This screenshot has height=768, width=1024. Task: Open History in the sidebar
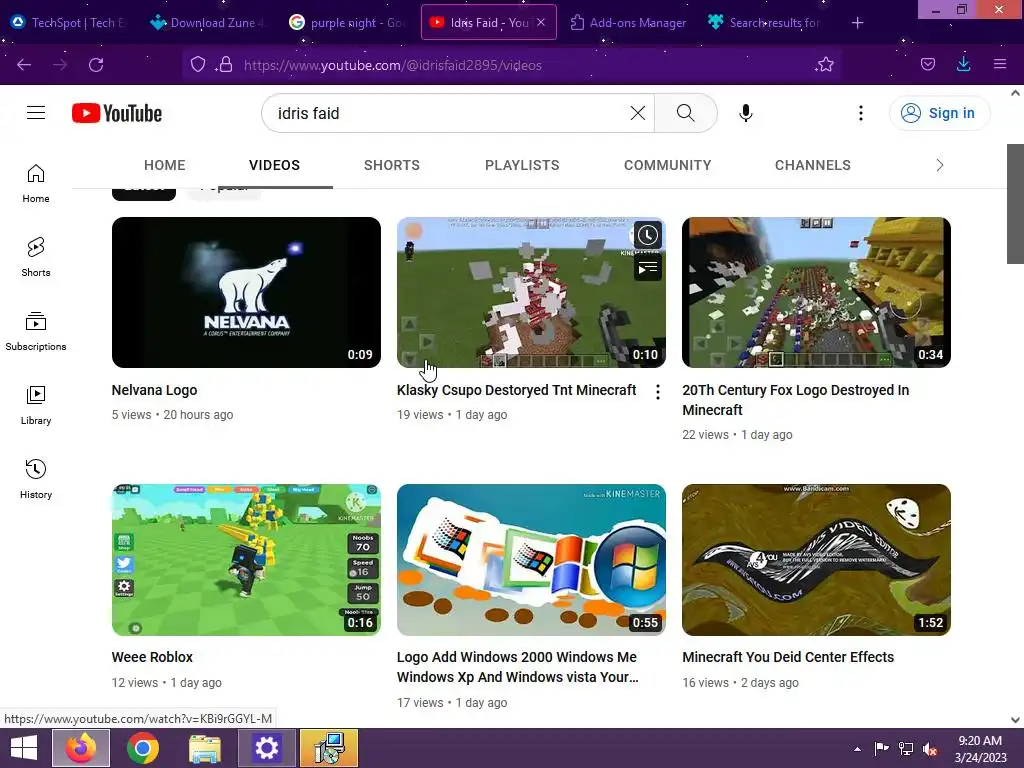(x=36, y=479)
